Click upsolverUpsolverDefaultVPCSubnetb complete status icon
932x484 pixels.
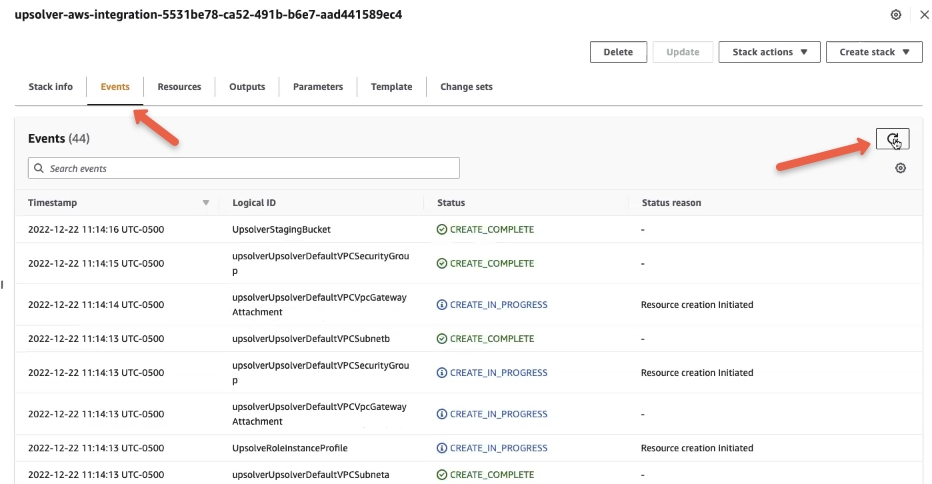(441, 339)
